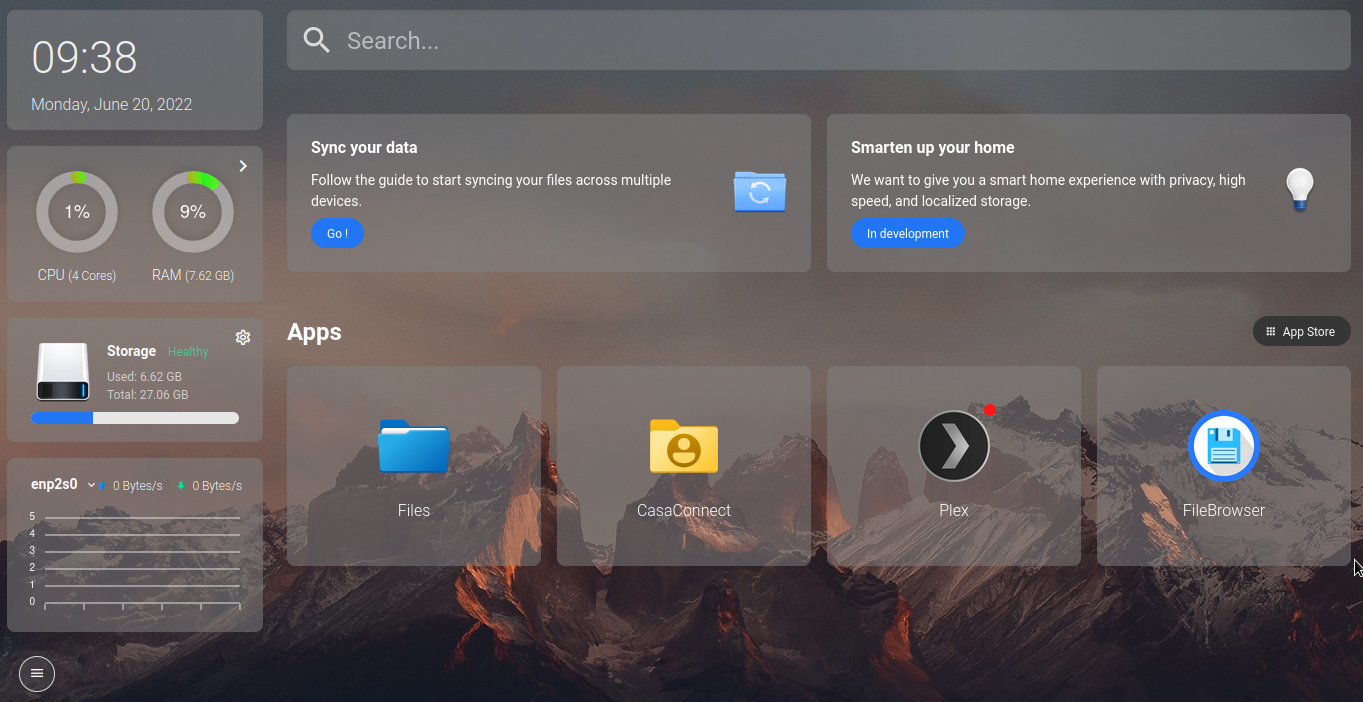This screenshot has height=702, width=1363.
Task: Open storage settings gear icon
Action: 243,338
